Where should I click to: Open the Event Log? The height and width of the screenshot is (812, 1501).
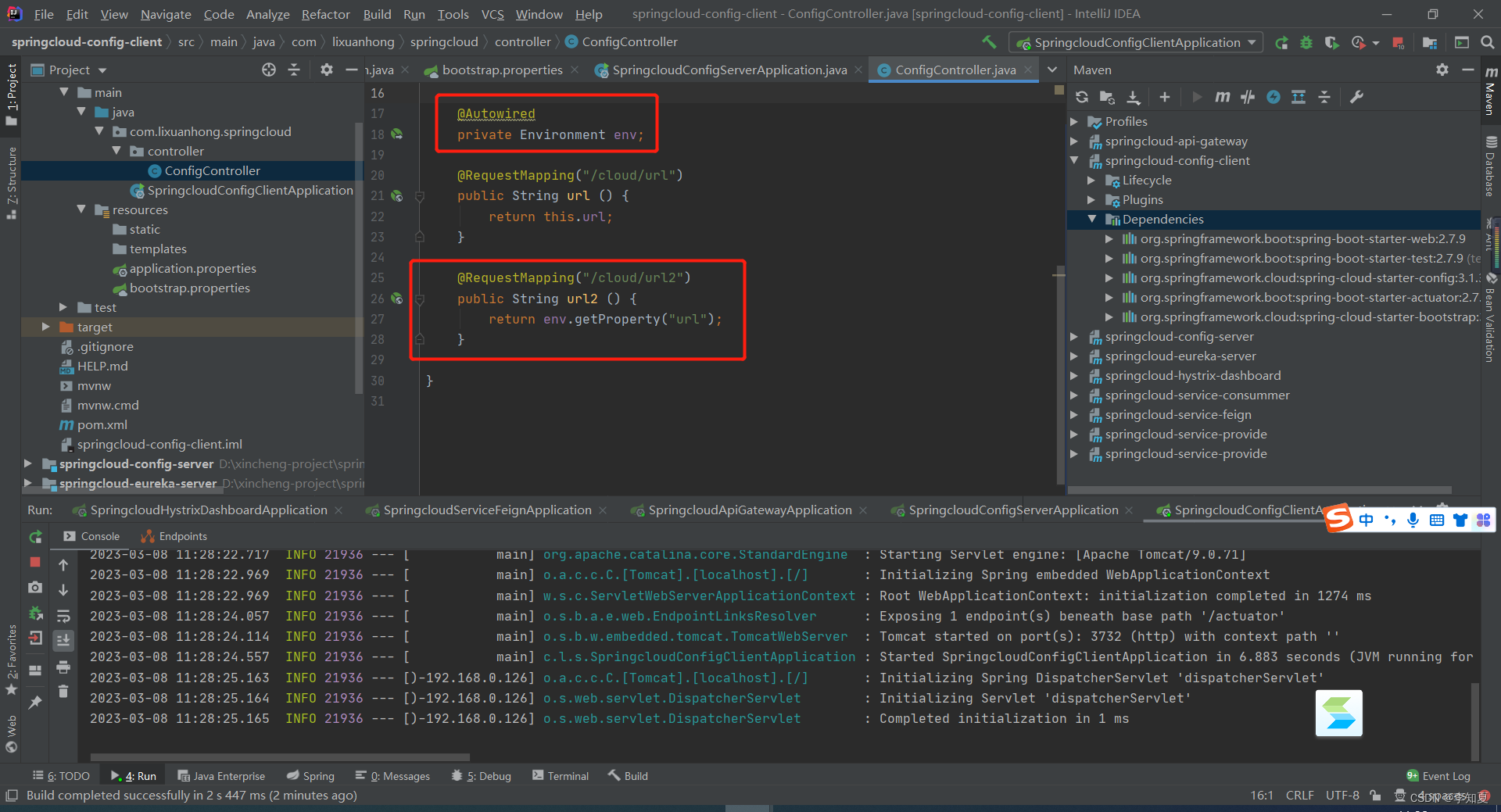(x=1438, y=775)
